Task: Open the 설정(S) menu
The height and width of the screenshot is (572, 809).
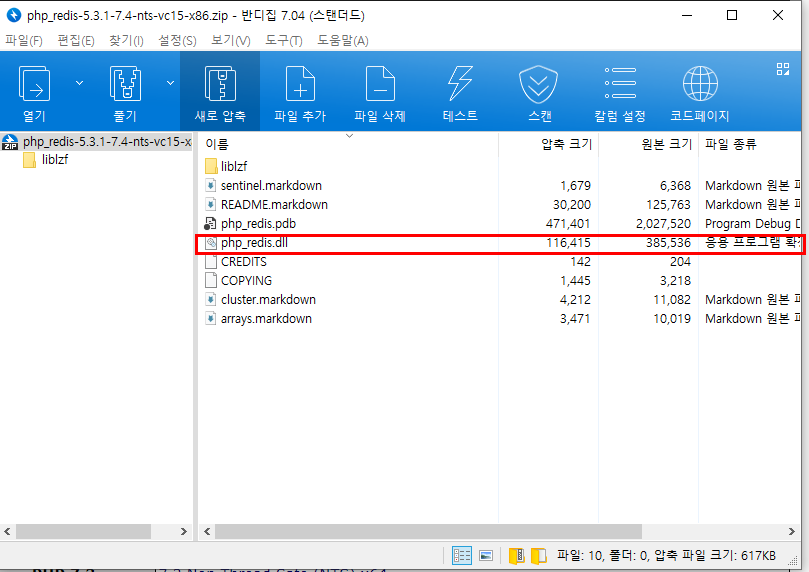Action: coord(177,40)
